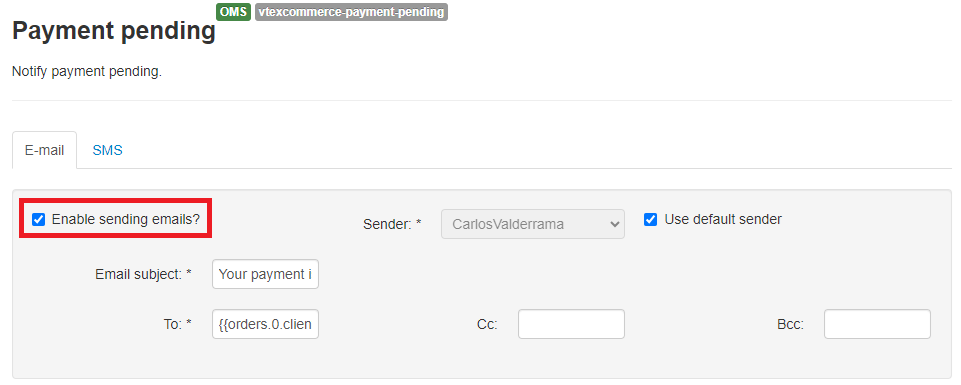This screenshot has width=961, height=385.
Task: Uncheck the Enable sending emails checkbox
Action: (x=39, y=219)
